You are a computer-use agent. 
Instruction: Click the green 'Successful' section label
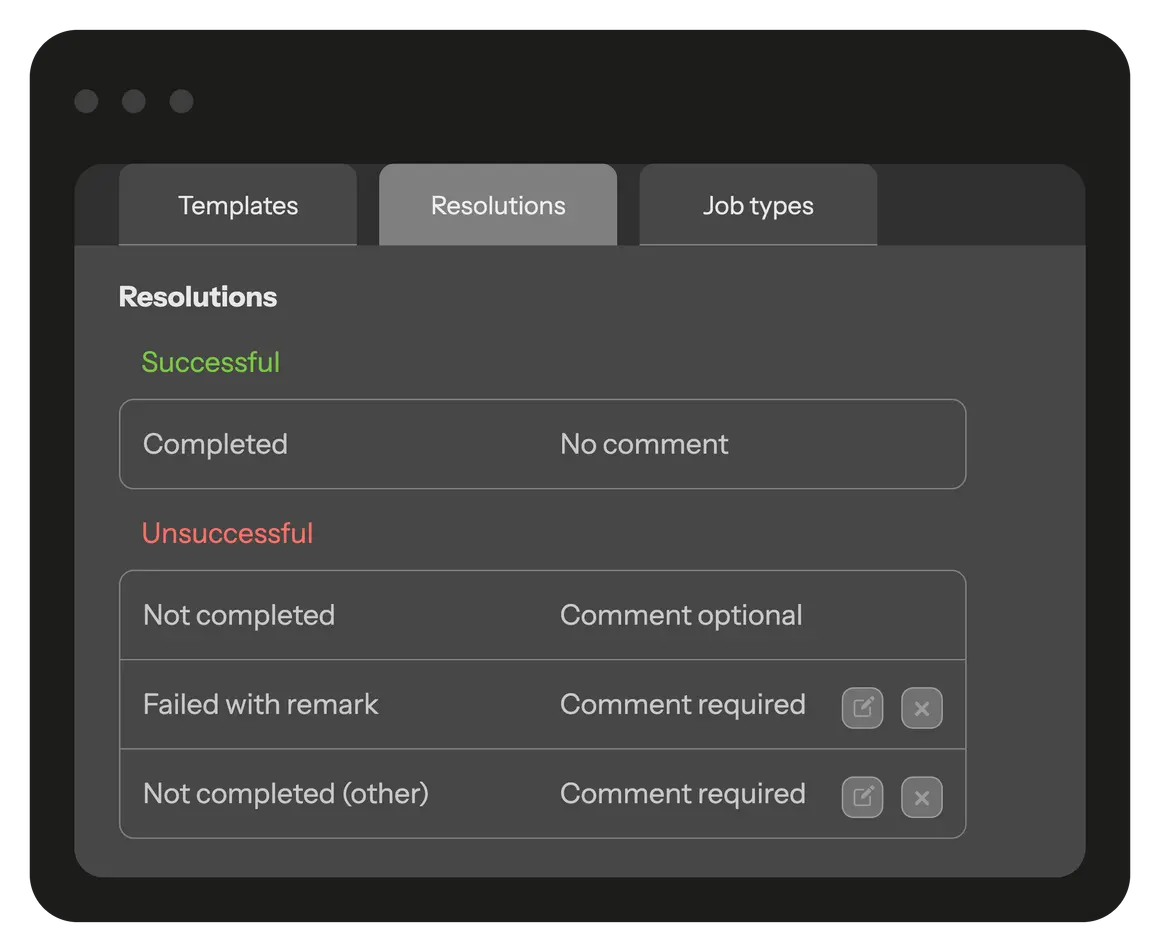211,362
